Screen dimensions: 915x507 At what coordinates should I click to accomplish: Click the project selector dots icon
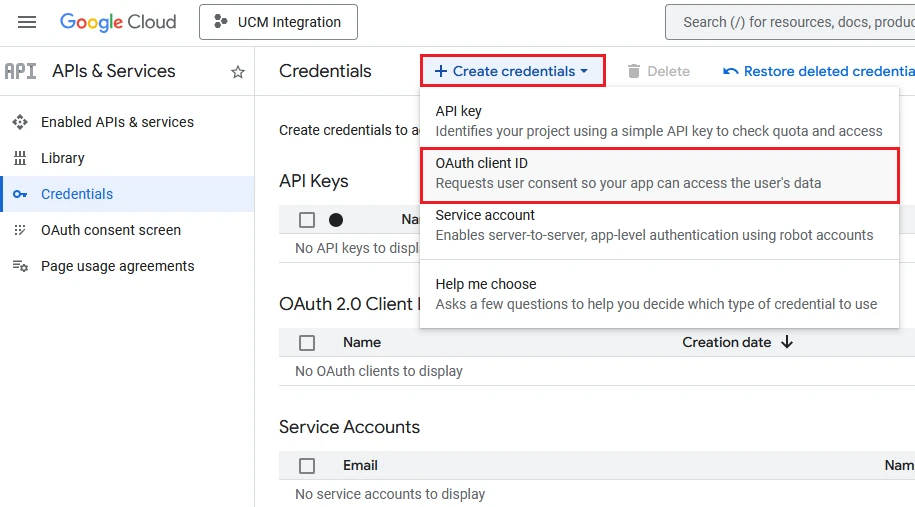(220, 22)
